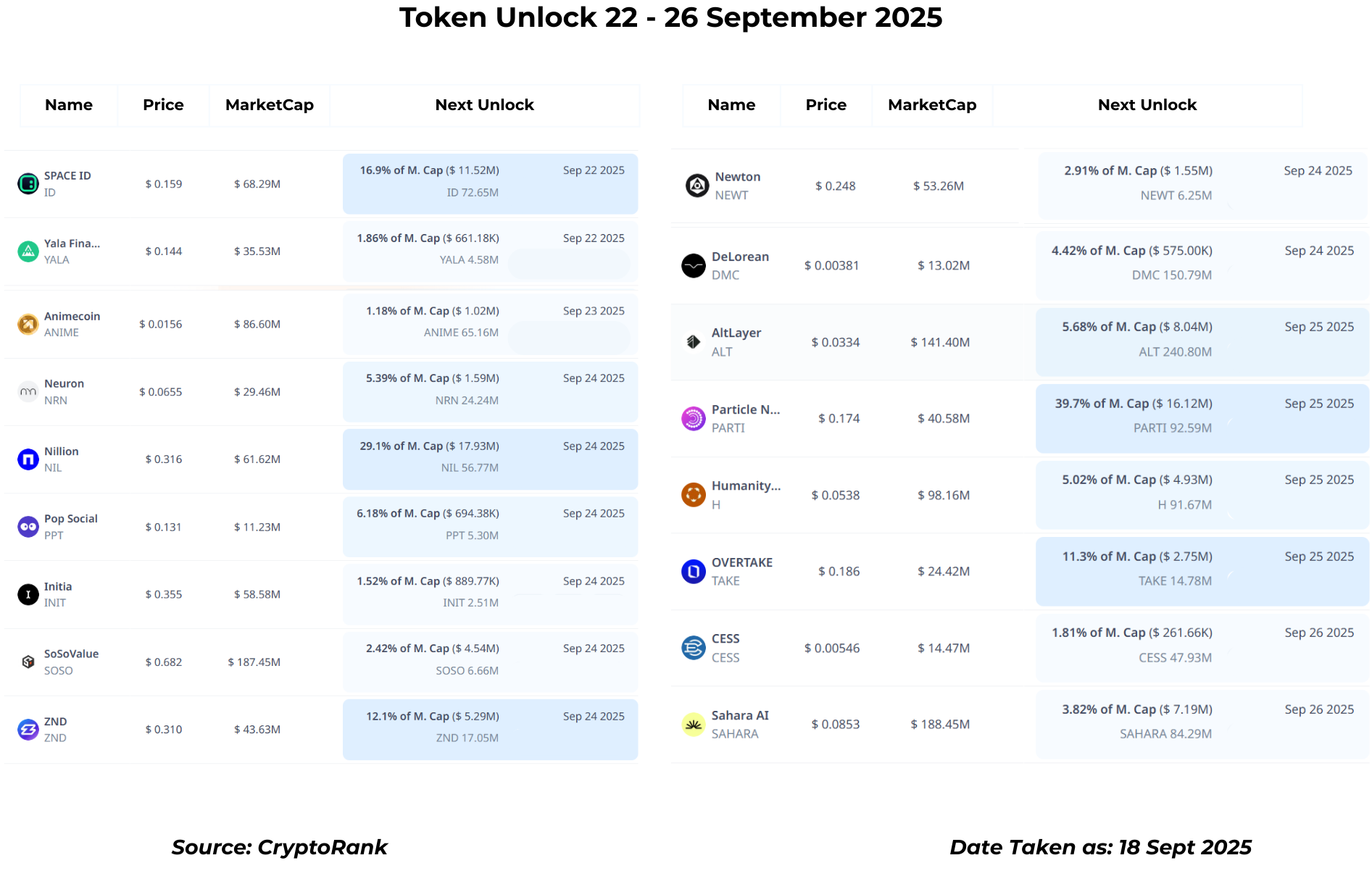1372x871 pixels.
Task: Click the CESS Sep 26 2025 unlock date
Action: point(1319,633)
